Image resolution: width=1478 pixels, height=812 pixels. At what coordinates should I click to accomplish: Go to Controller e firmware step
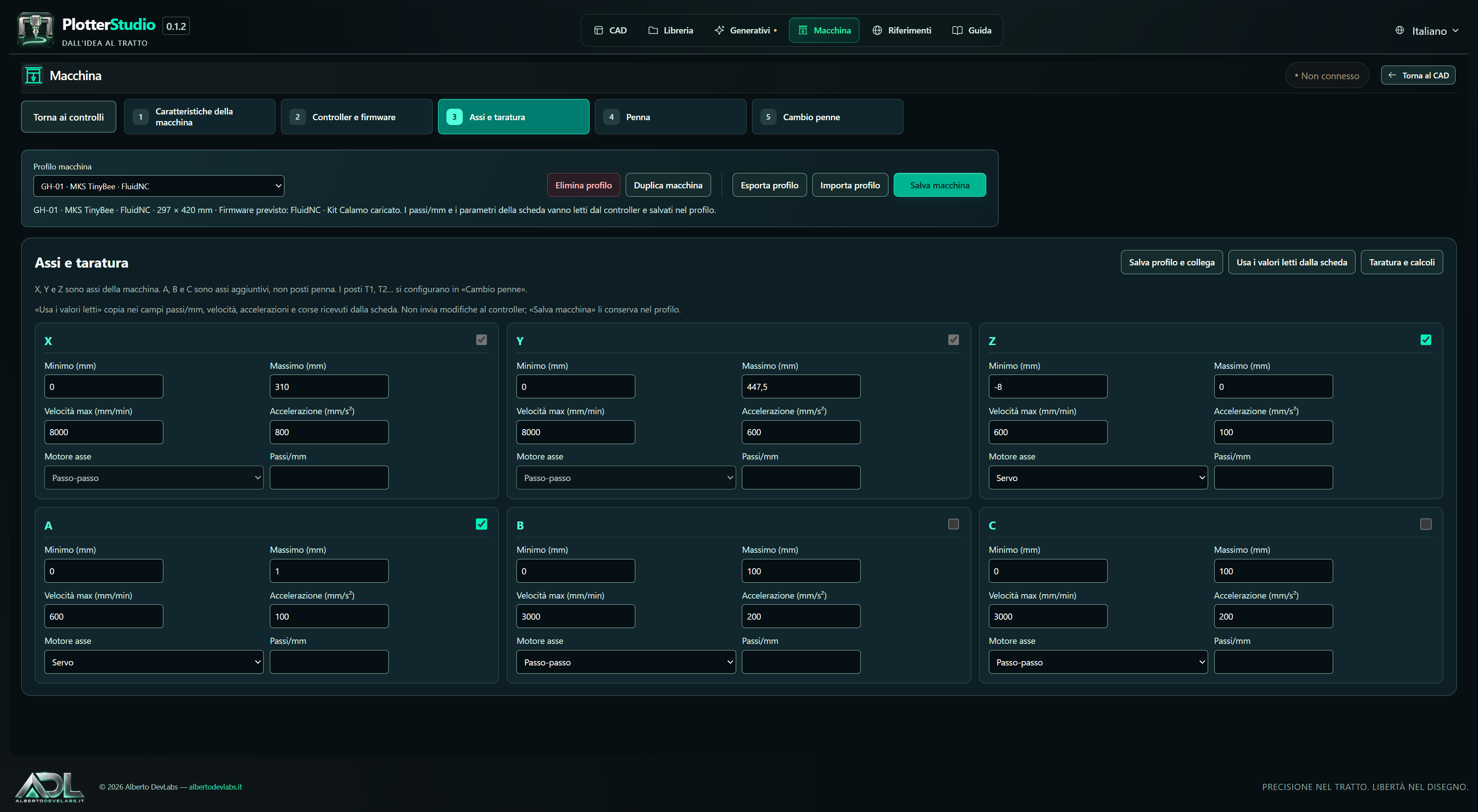click(x=356, y=117)
